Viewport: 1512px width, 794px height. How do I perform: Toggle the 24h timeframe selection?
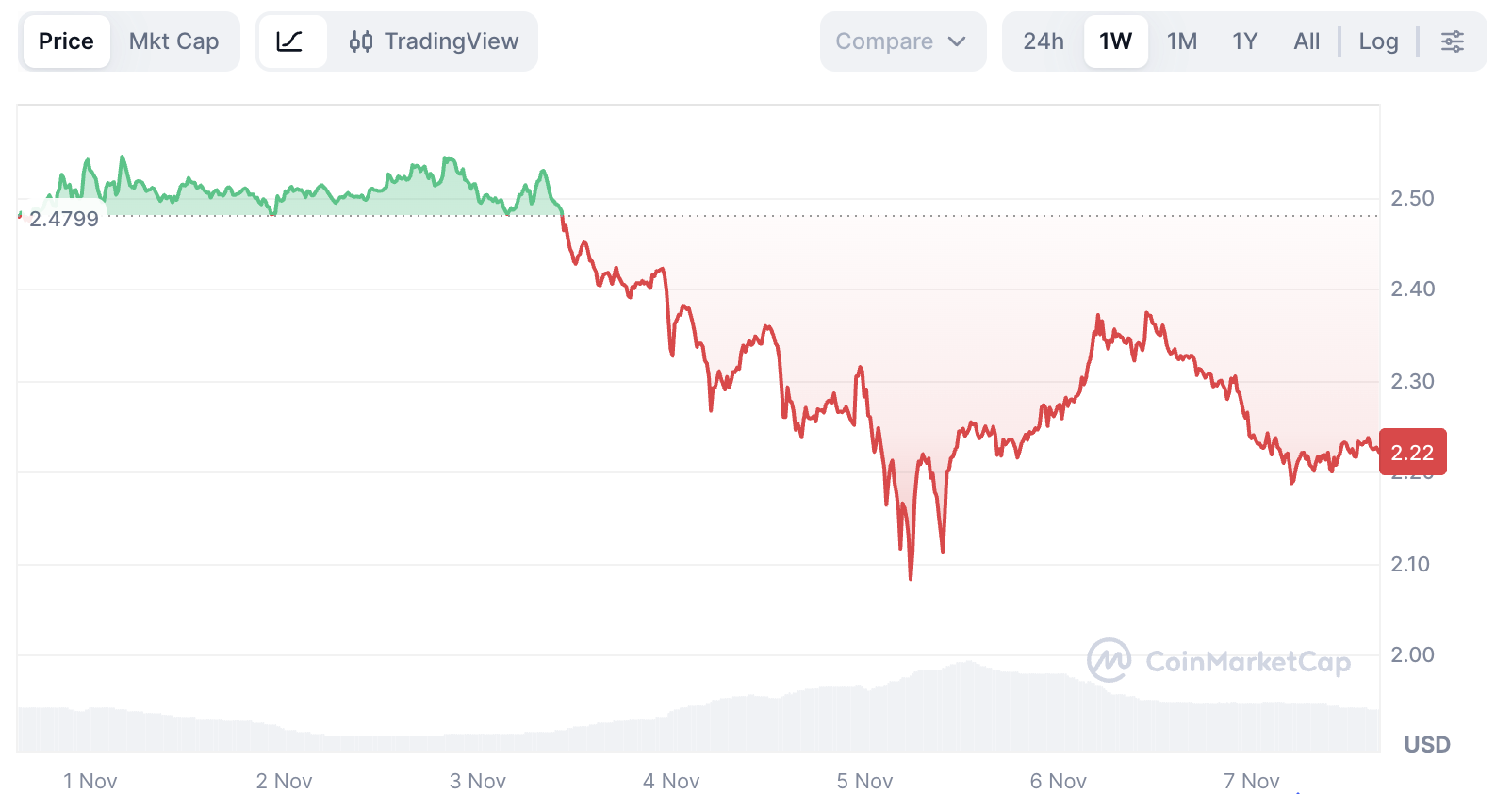point(1044,41)
